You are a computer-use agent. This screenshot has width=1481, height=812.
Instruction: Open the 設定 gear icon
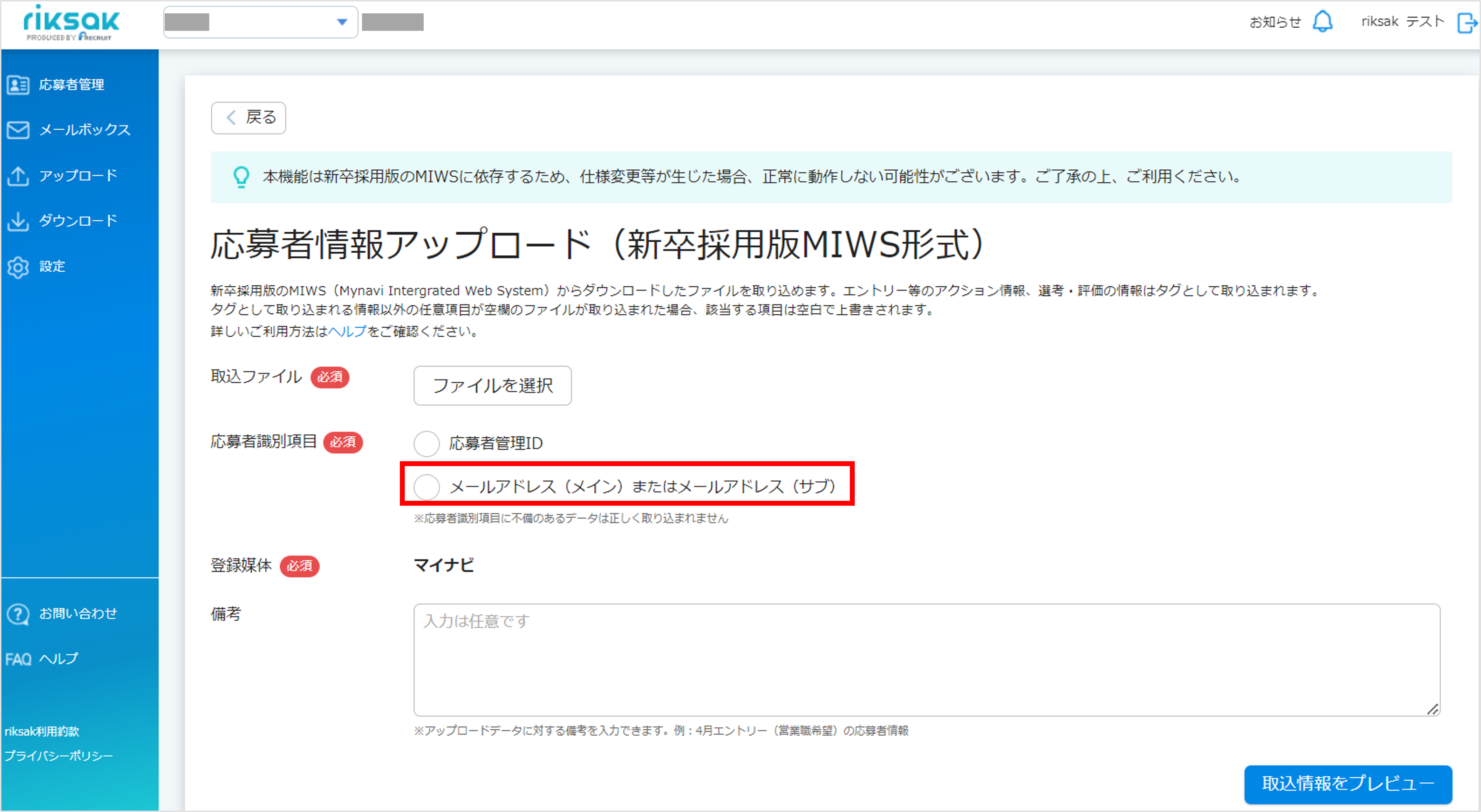pos(18,267)
